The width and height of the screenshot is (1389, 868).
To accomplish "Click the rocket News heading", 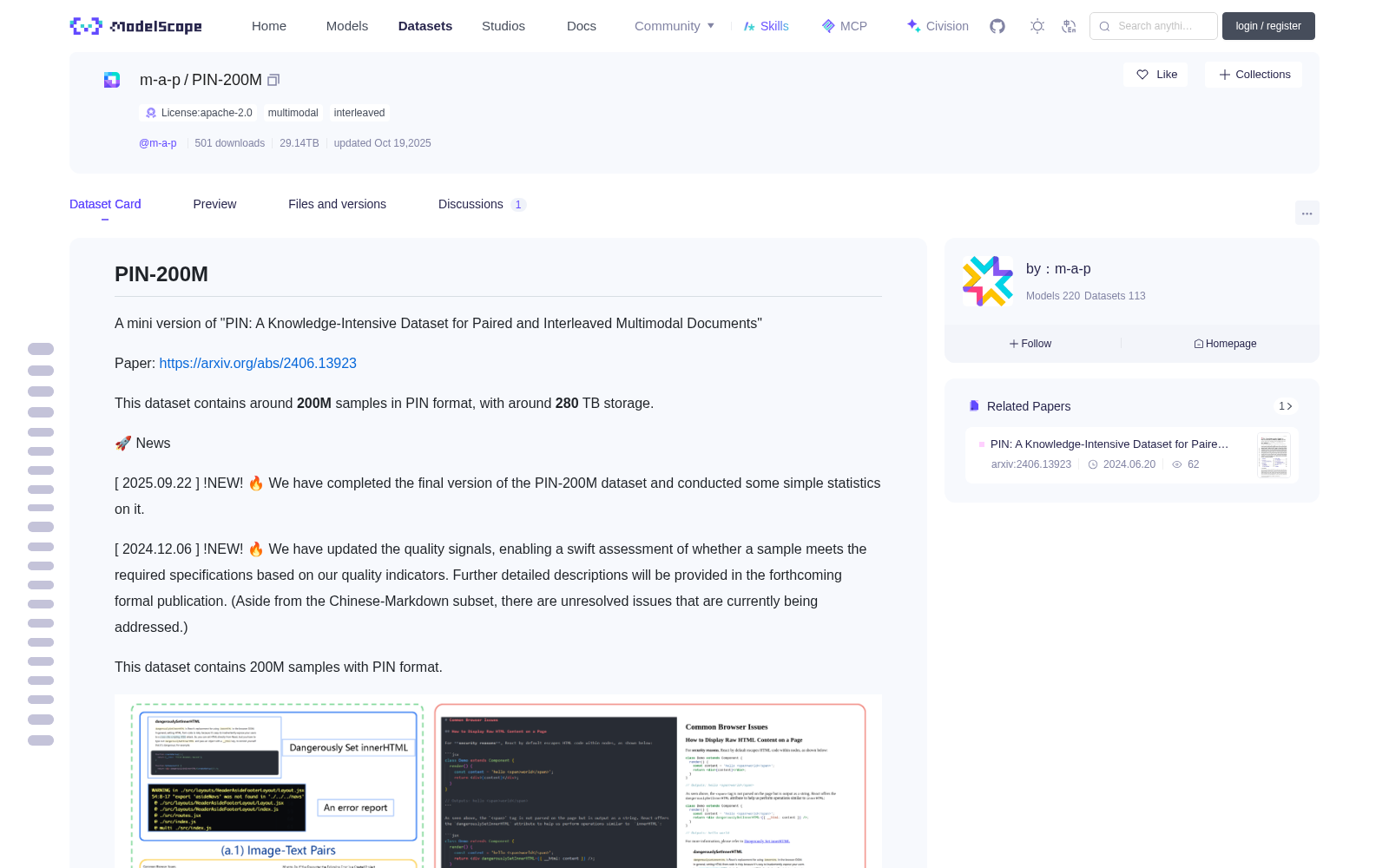I will [x=142, y=443].
